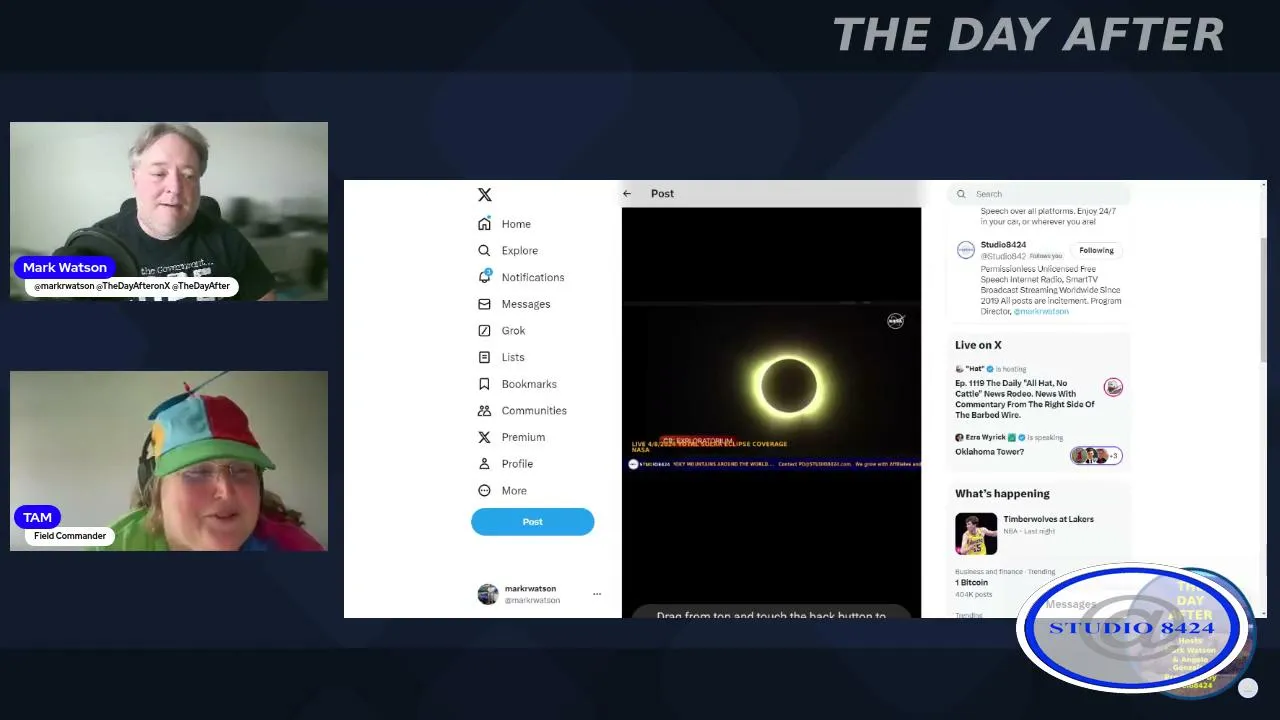Click the Messages envelope icon

click(x=484, y=304)
